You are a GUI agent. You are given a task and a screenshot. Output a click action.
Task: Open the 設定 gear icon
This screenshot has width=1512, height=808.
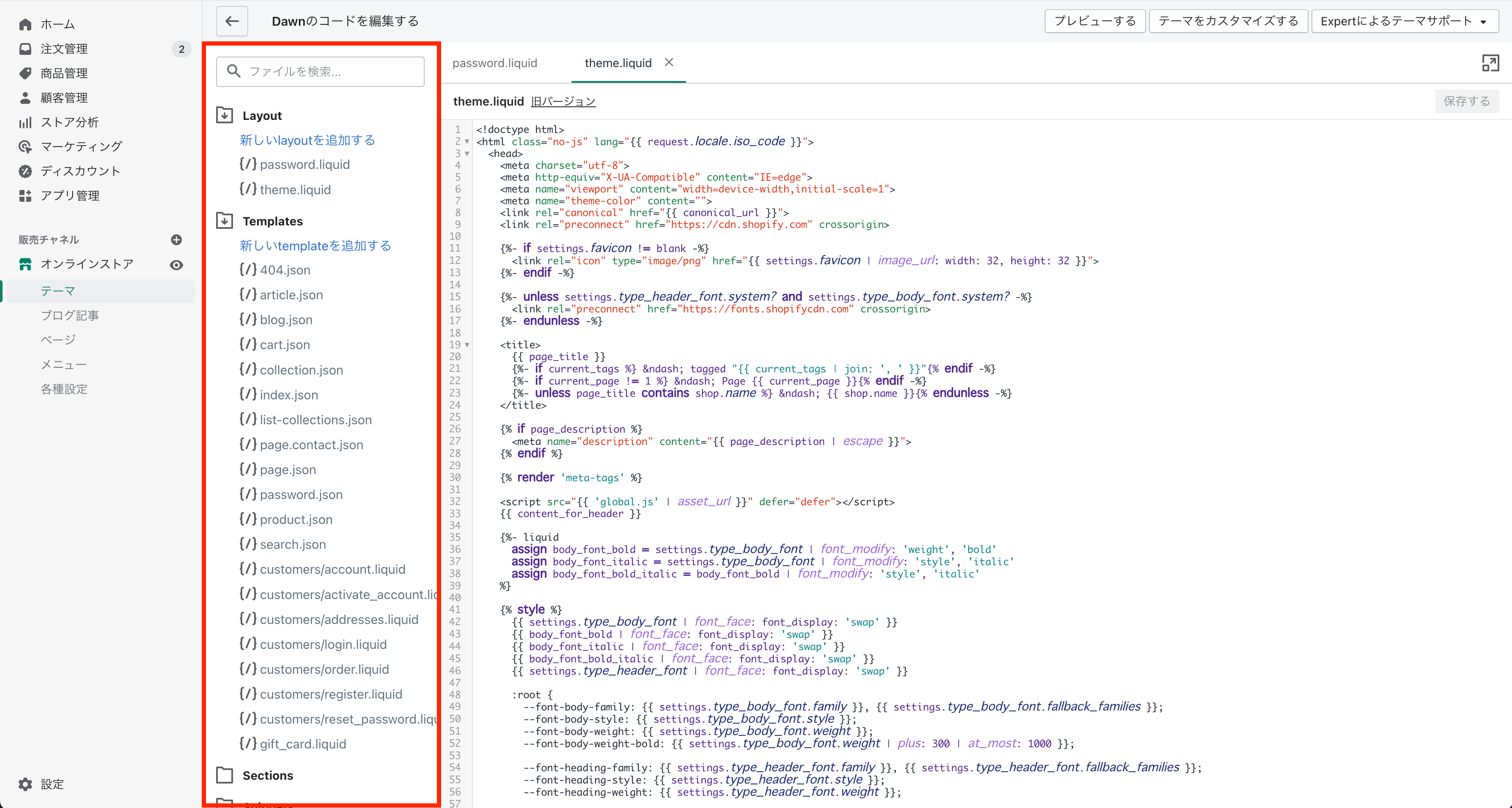(x=25, y=784)
